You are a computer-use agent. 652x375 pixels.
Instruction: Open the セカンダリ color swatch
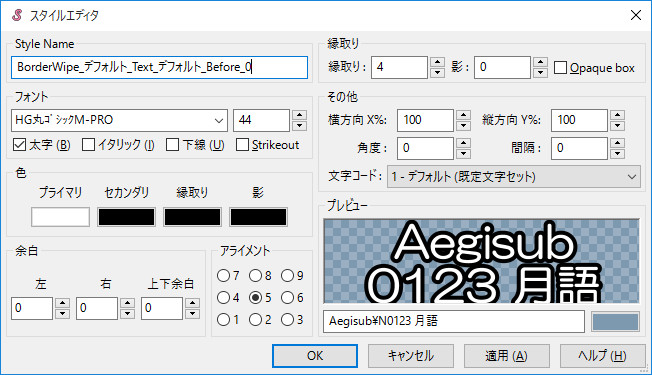[x=126, y=217]
